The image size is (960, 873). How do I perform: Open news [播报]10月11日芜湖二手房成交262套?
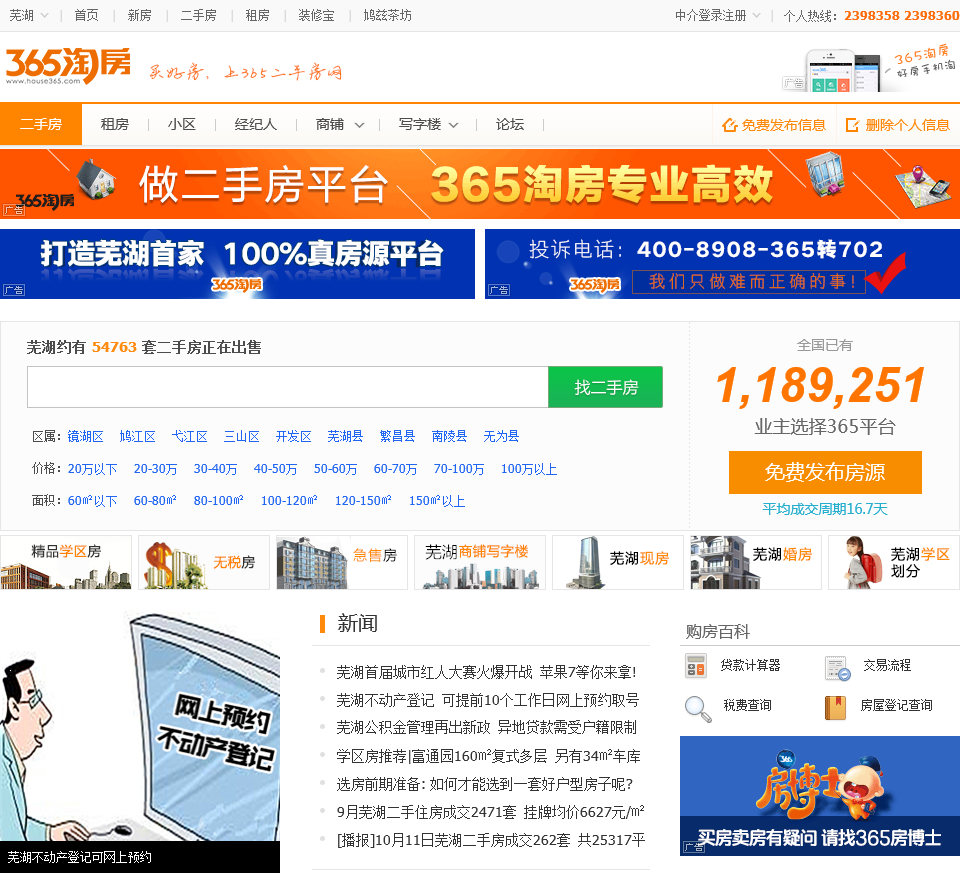tap(490, 840)
